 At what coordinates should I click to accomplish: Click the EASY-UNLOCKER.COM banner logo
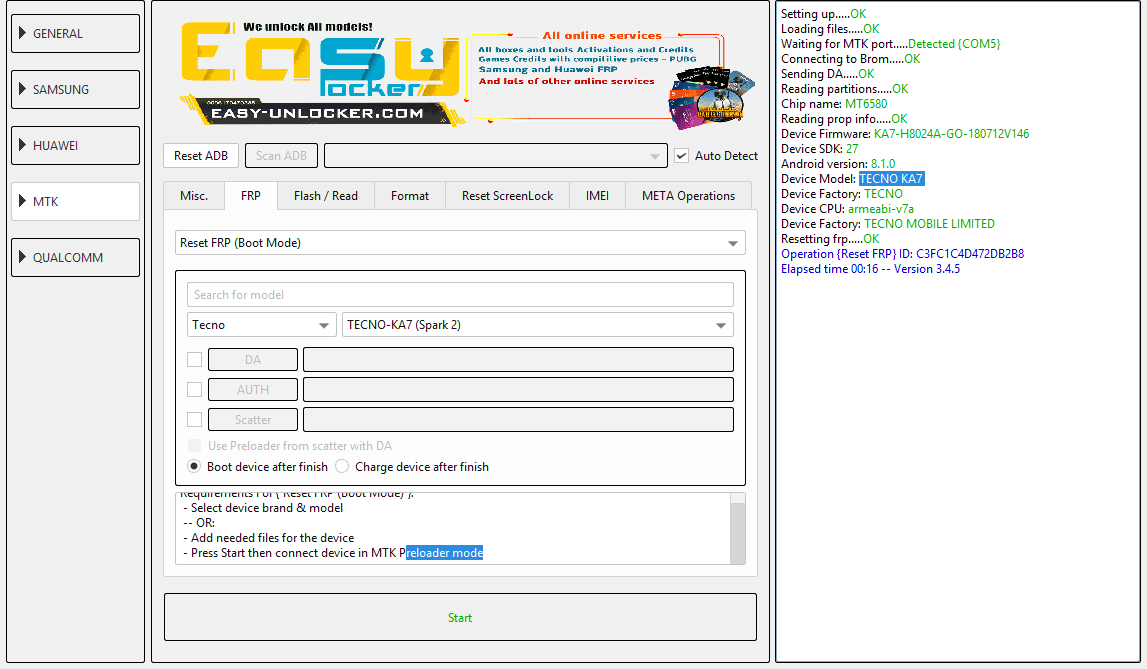click(x=322, y=73)
